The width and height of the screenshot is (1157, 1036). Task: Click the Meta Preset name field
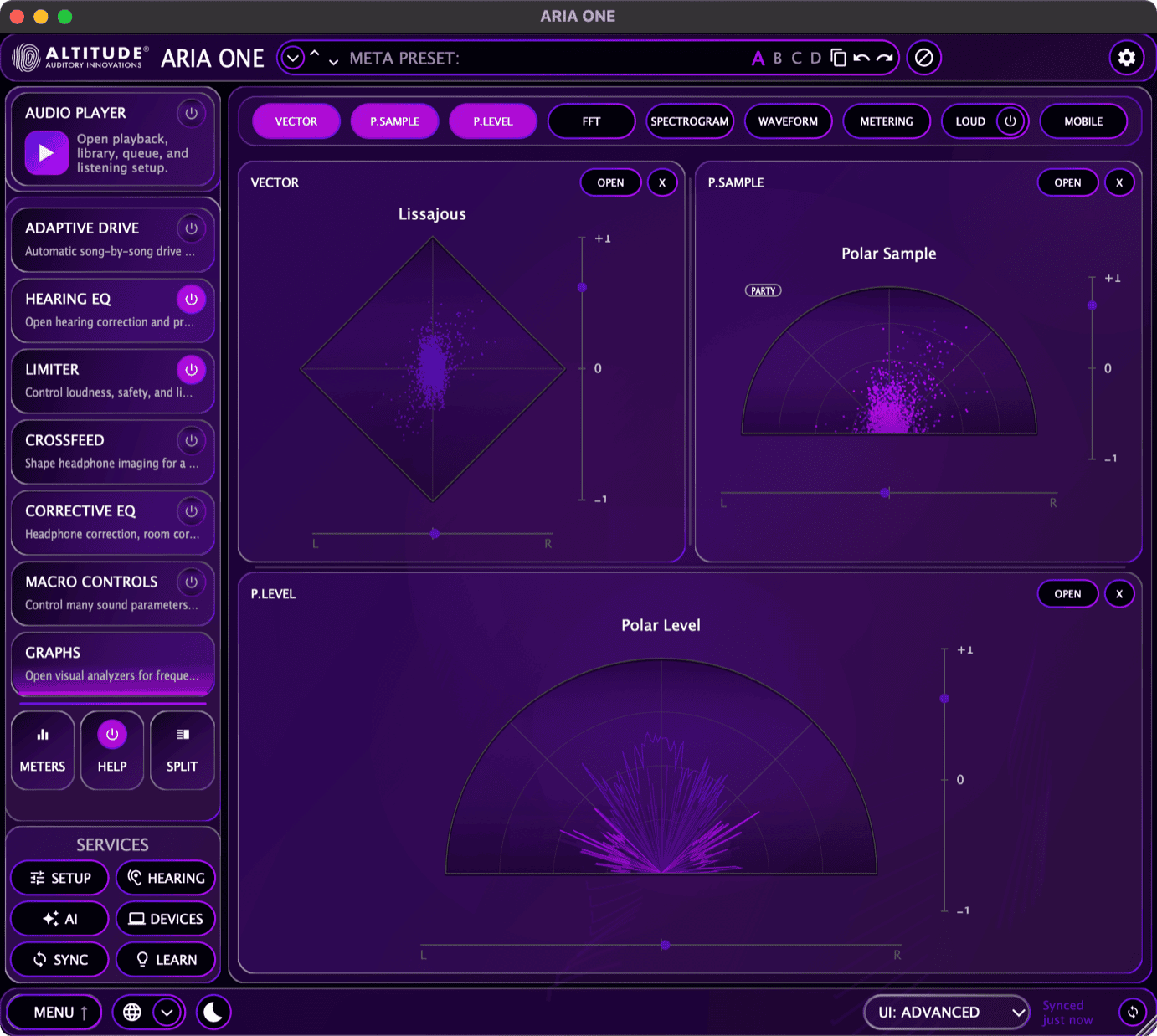(x=544, y=58)
